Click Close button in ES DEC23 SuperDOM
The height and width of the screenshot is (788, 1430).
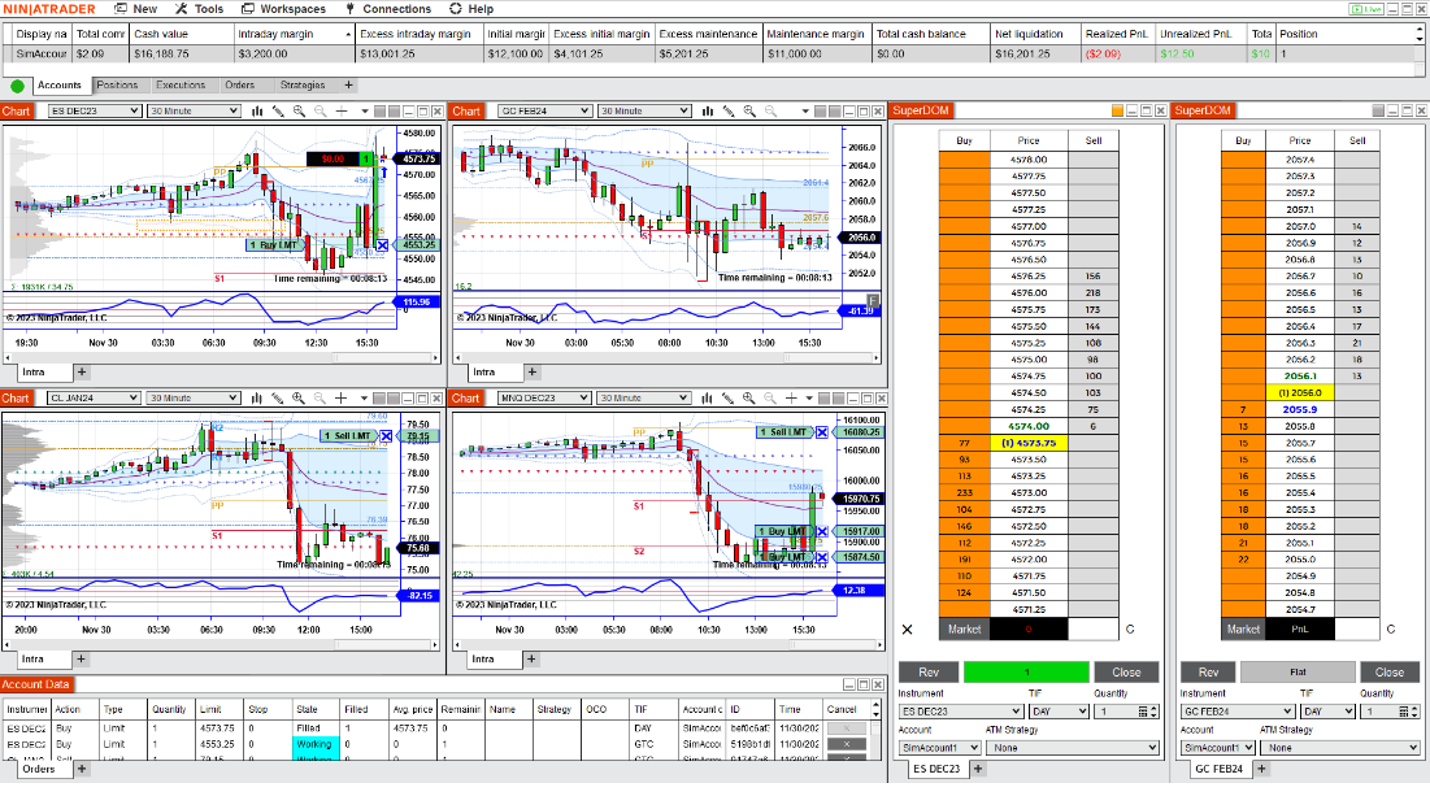1126,672
